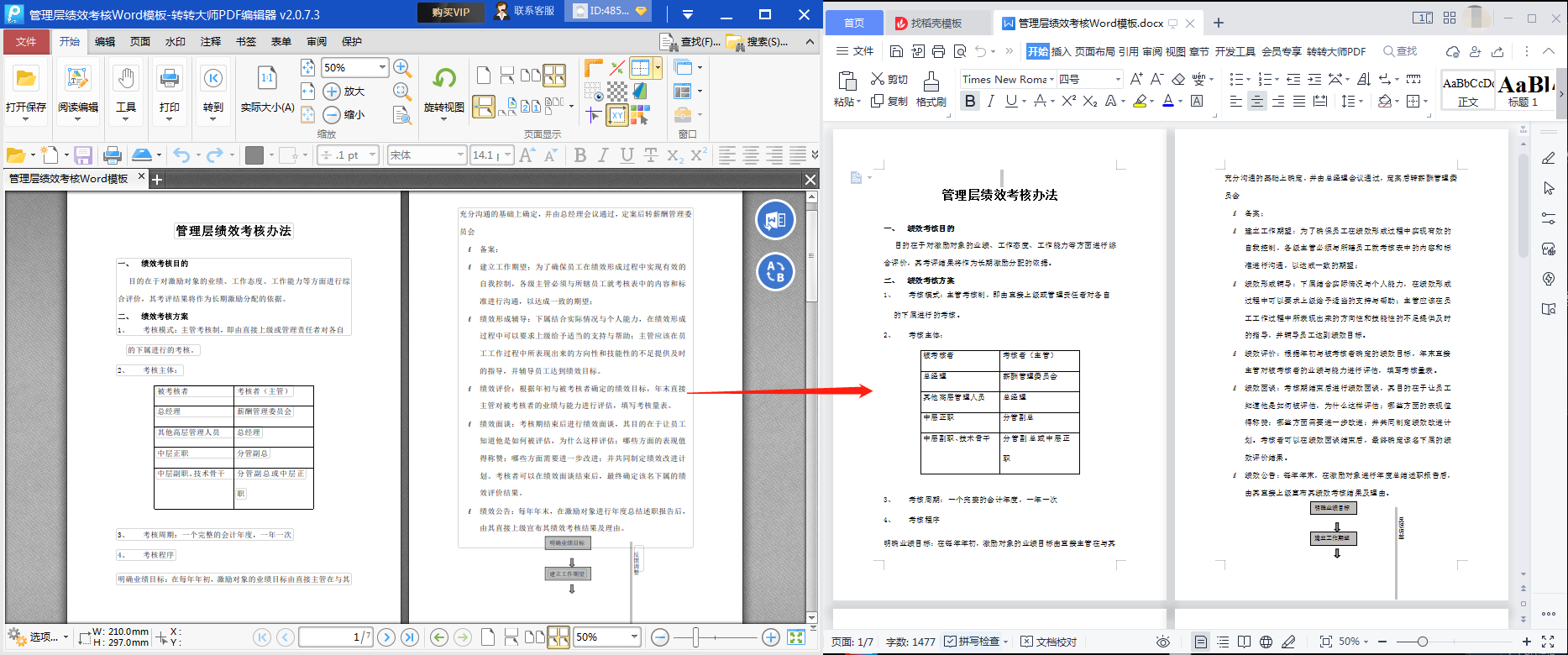Select the 标题 1 style
This screenshot has height=655, width=1568.
pyautogui.click(x=1523, y=90)
